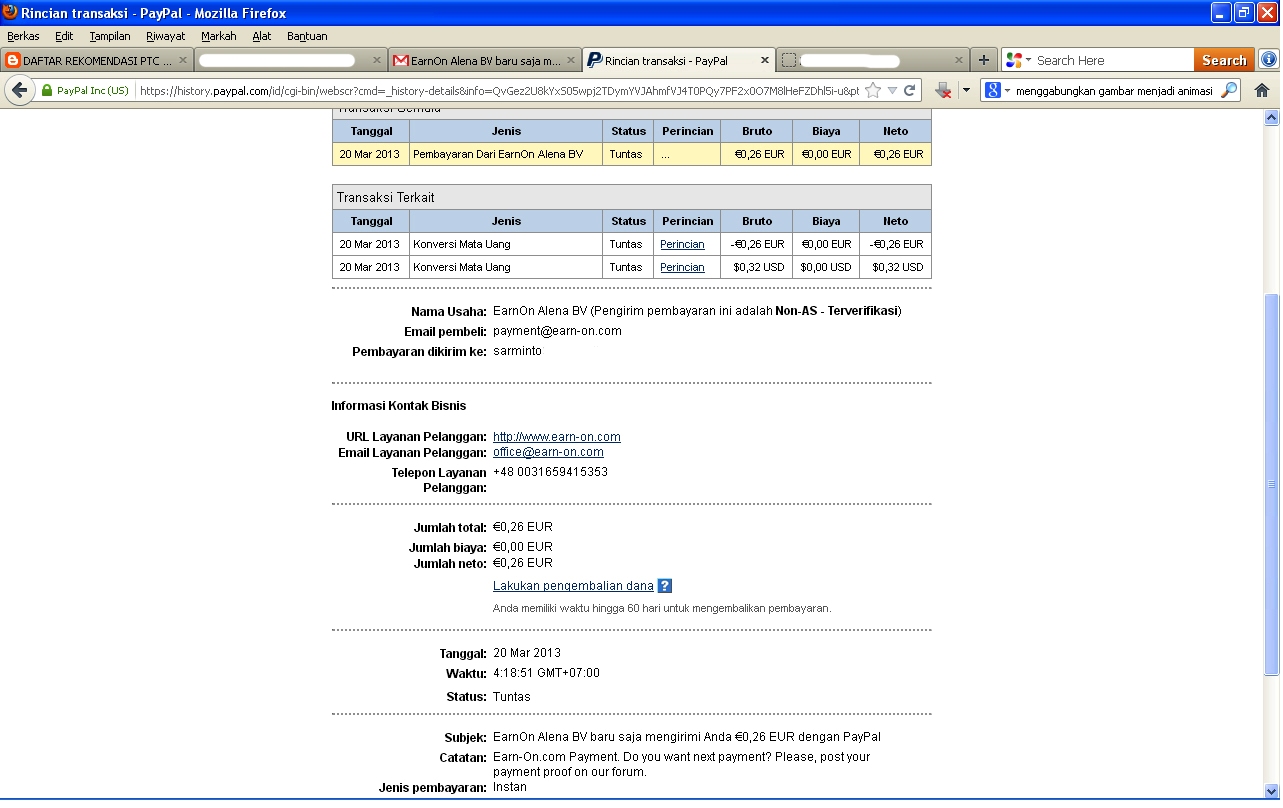This screenshot has width=1283, height=808.
Task: Click the Firefox icon in the title bar
Action: (x=10, y=12)
